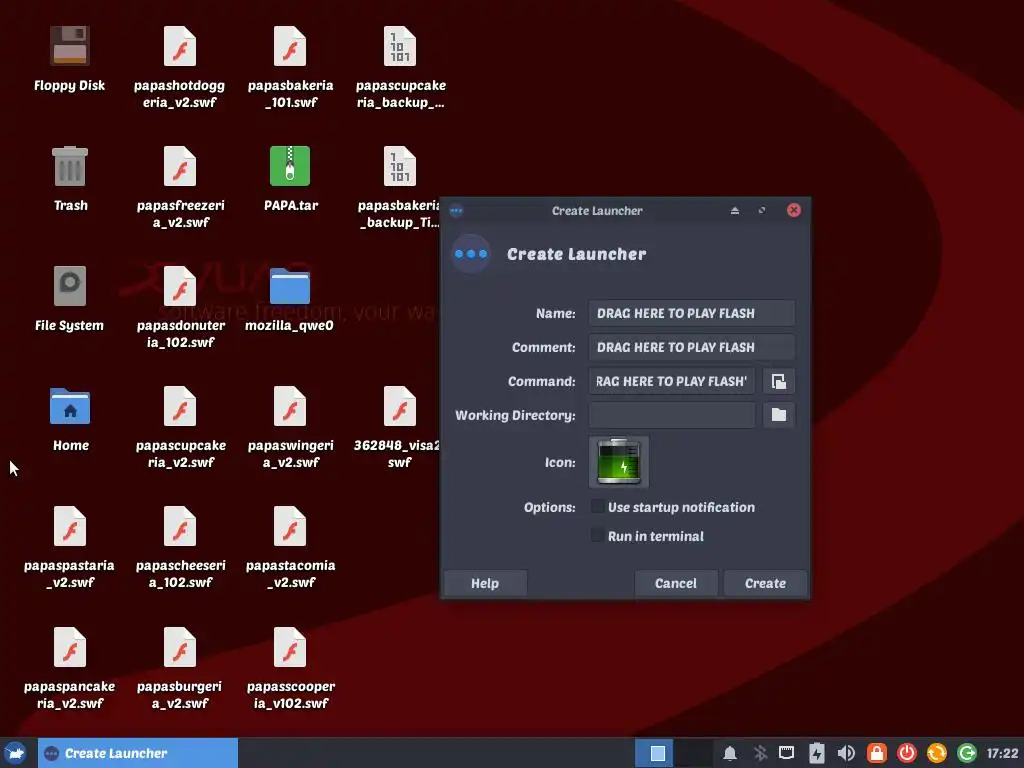This screenshot has width=1024, height=768.
Task: Focus the Working Directory field
Action: pyautogui.click(x=672, y=415)
